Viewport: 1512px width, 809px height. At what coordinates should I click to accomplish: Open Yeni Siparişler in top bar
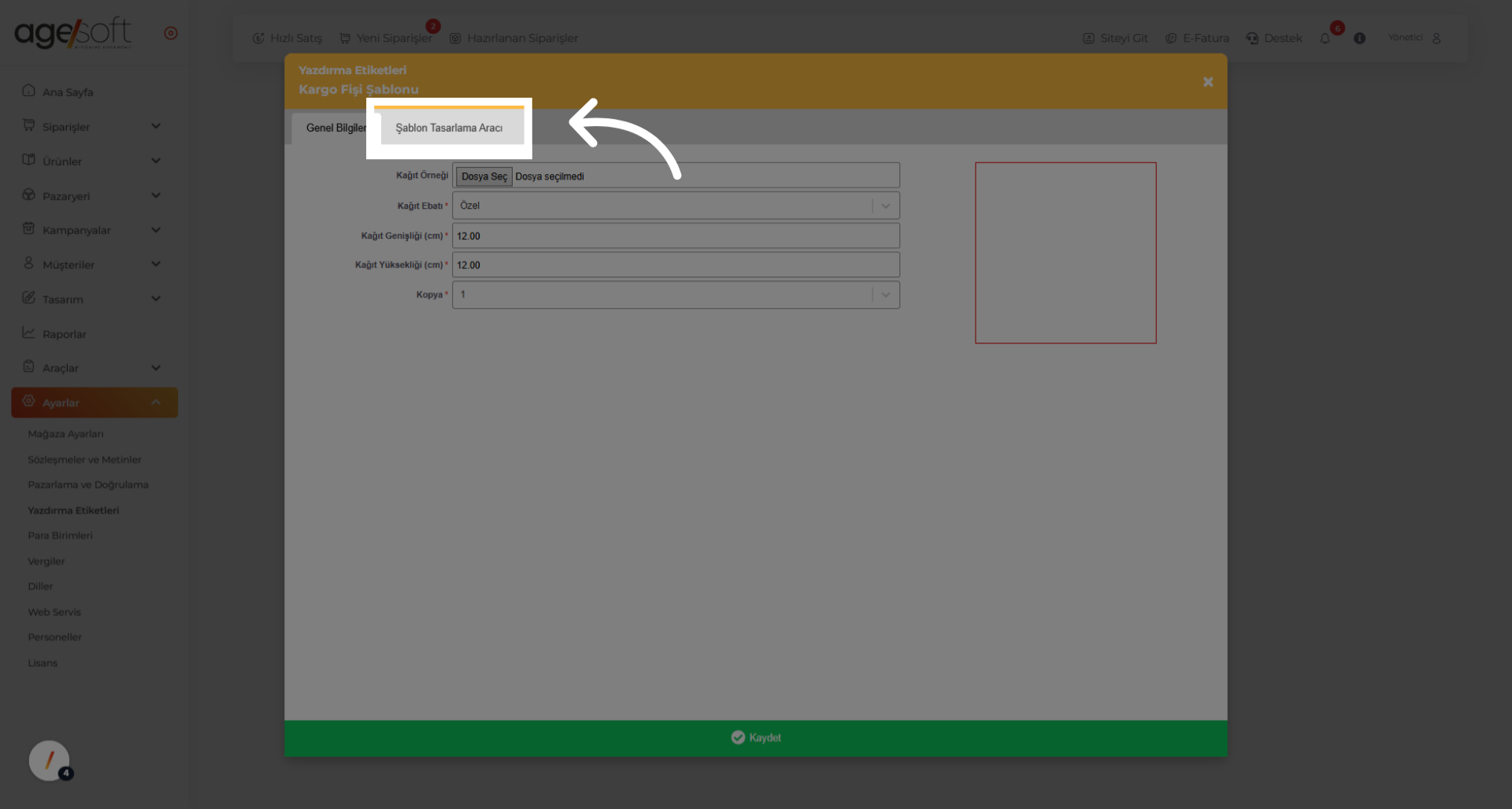[386, 38]
